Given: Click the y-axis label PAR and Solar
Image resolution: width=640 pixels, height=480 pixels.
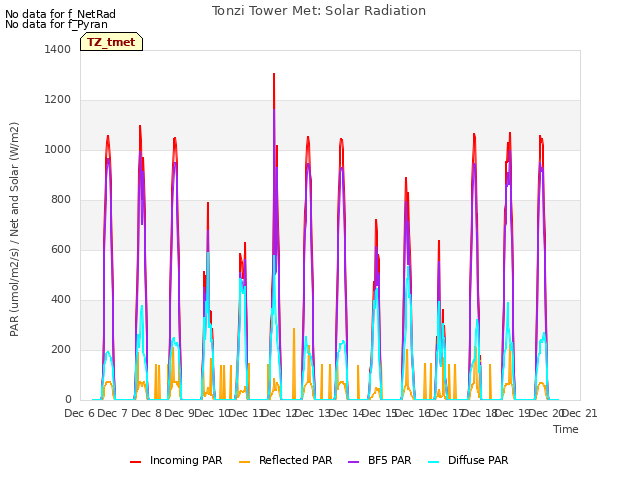Looking at the screenshot, I should tap(14, 229).
